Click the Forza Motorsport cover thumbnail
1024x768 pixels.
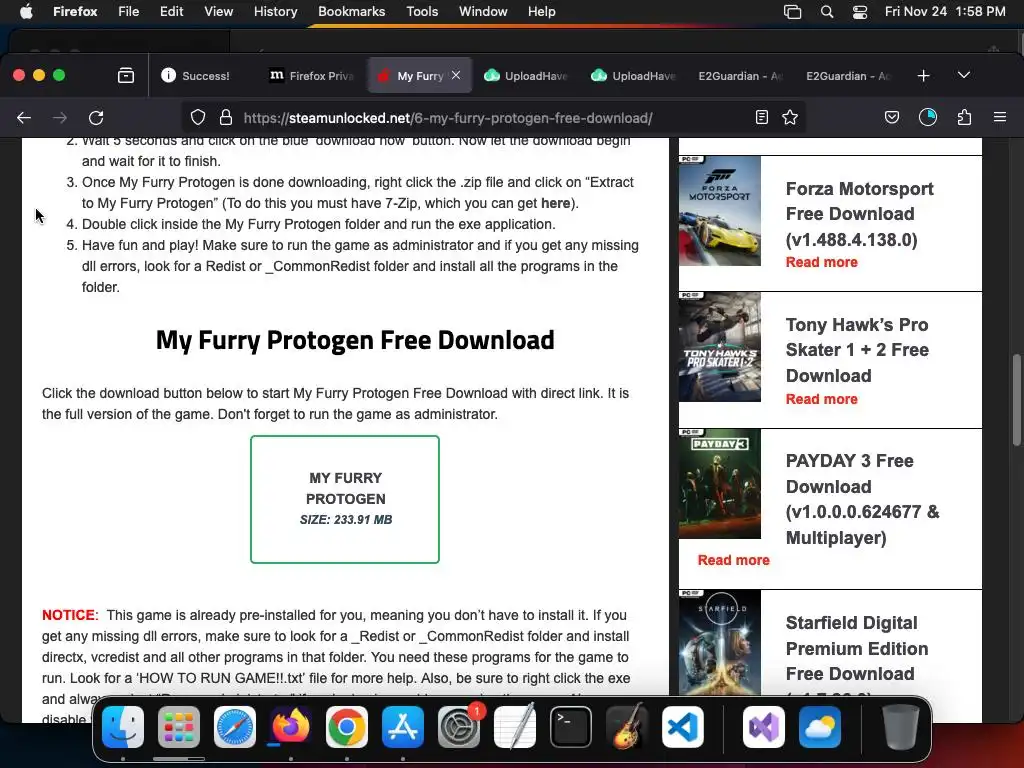pos(720,210)
